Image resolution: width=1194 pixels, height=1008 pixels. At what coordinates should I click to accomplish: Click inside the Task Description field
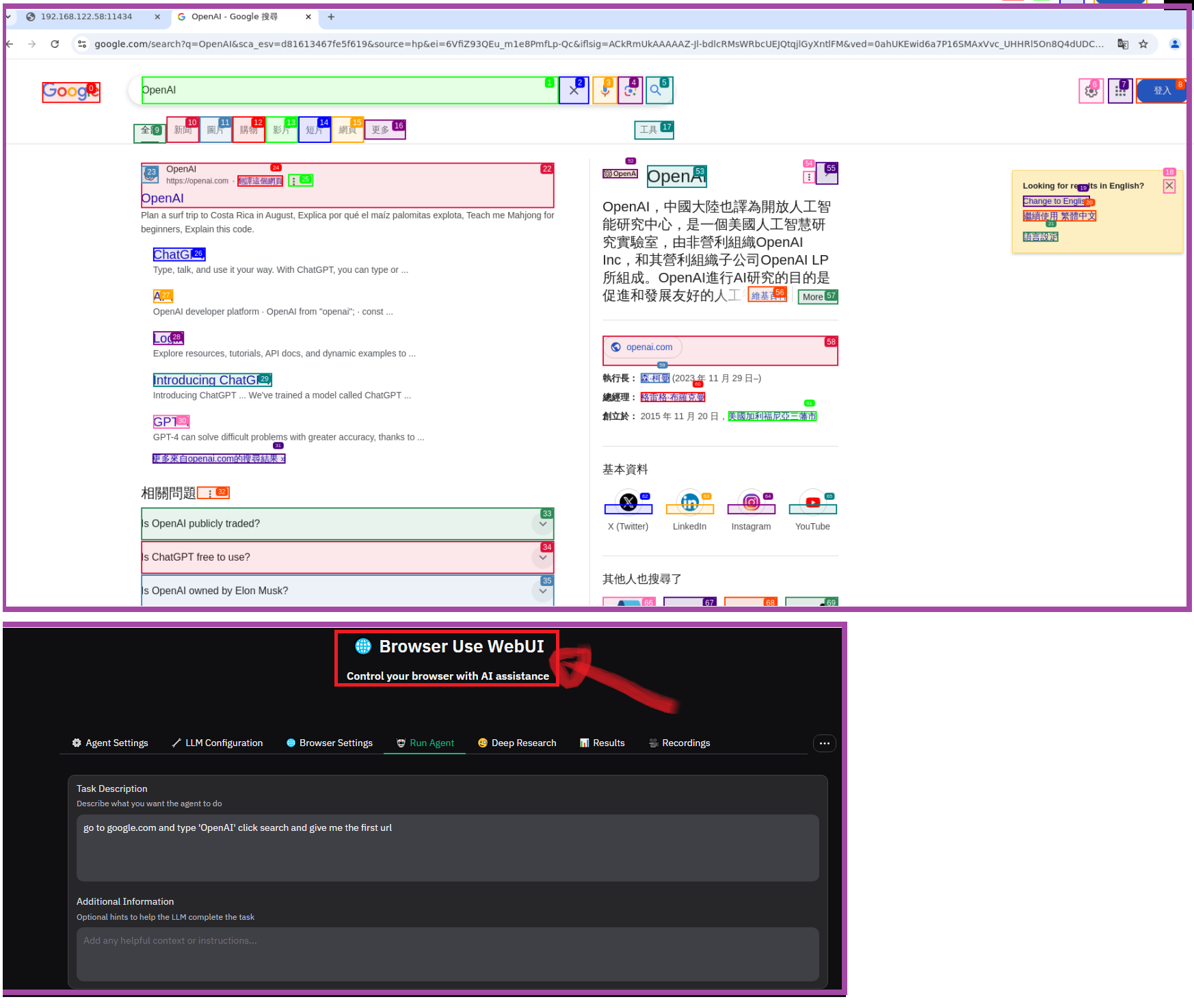point(447,848)
